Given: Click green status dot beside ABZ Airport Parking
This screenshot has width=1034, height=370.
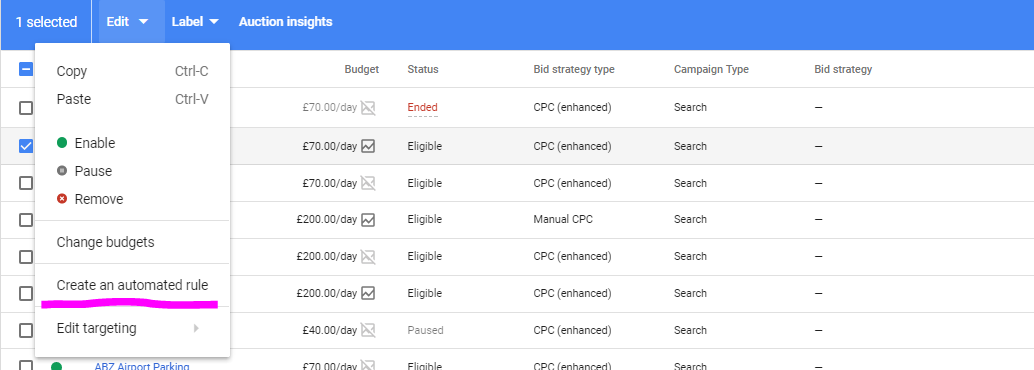Looking at the screenshot, I should [x=57, y=366].
